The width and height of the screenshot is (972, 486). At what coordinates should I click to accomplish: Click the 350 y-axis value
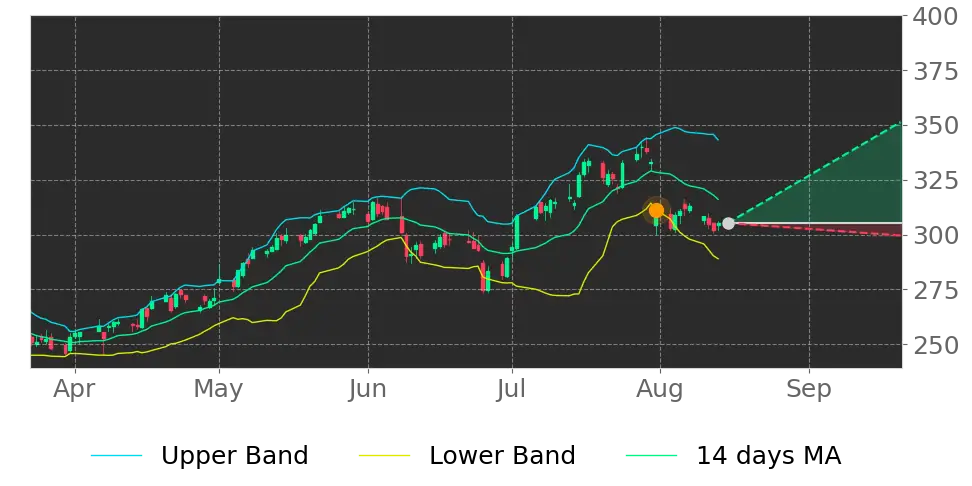(x=938, y=126)
